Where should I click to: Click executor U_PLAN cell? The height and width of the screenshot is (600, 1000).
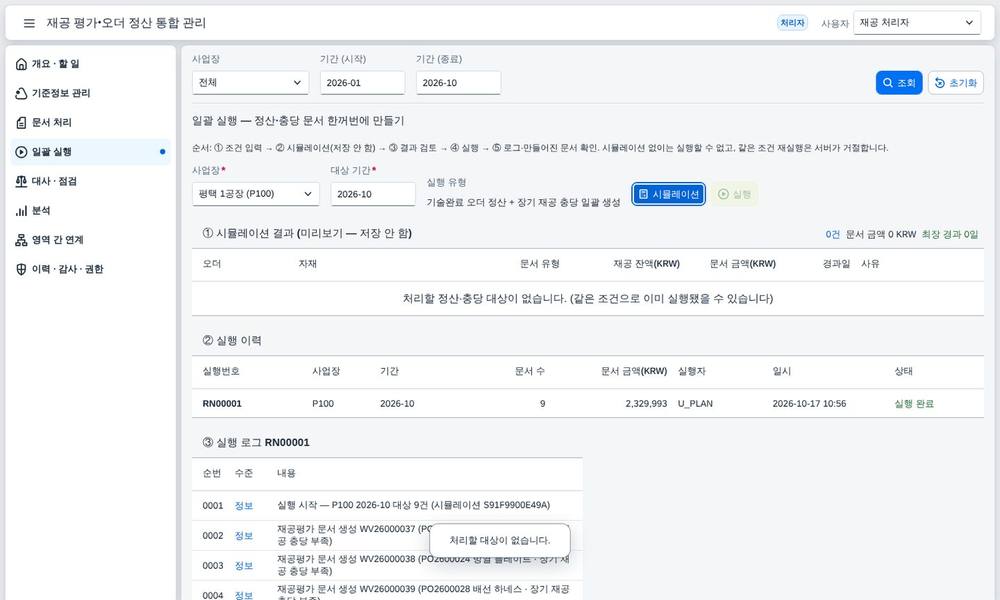pyautogui.click(x=695, y=404)
